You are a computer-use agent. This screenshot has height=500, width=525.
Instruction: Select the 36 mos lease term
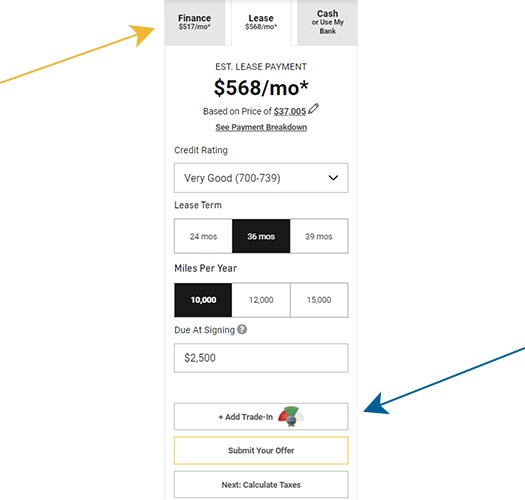point(261,236)
